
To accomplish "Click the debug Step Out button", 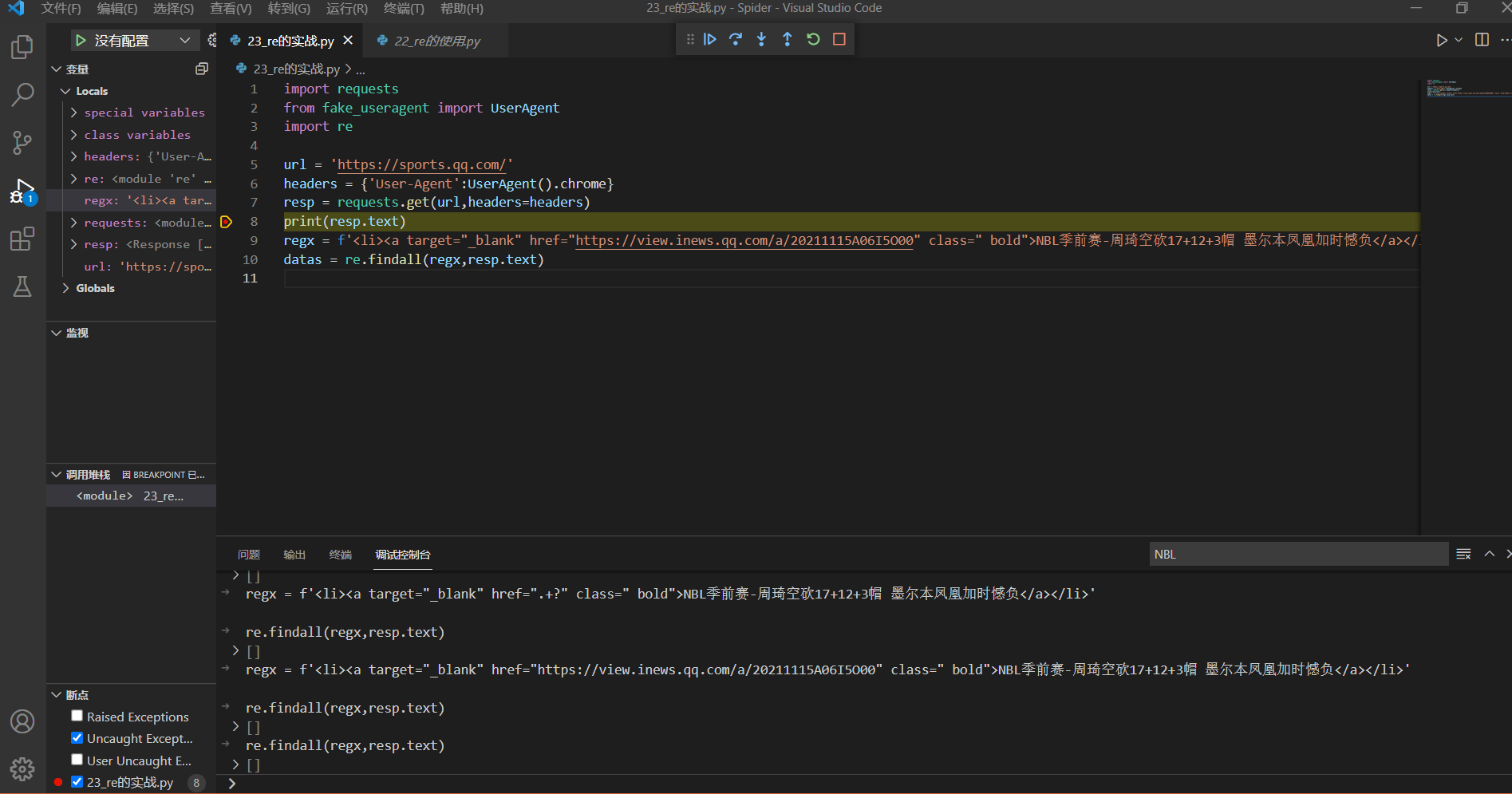I will (788, 39).
